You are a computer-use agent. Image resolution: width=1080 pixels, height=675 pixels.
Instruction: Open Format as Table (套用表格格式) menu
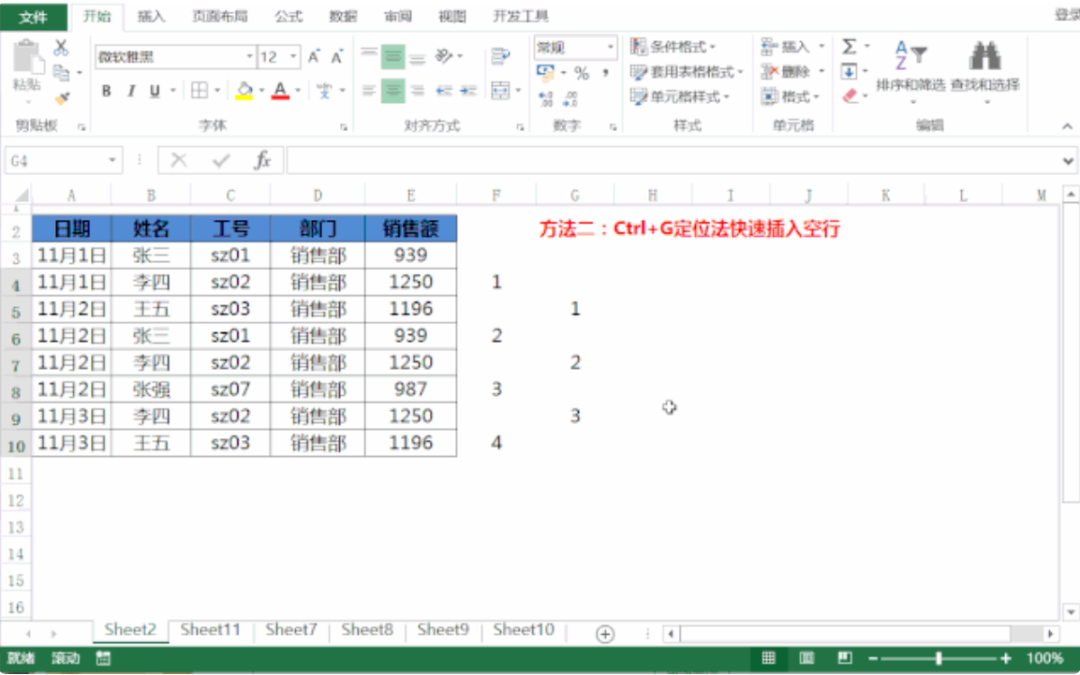687,72
